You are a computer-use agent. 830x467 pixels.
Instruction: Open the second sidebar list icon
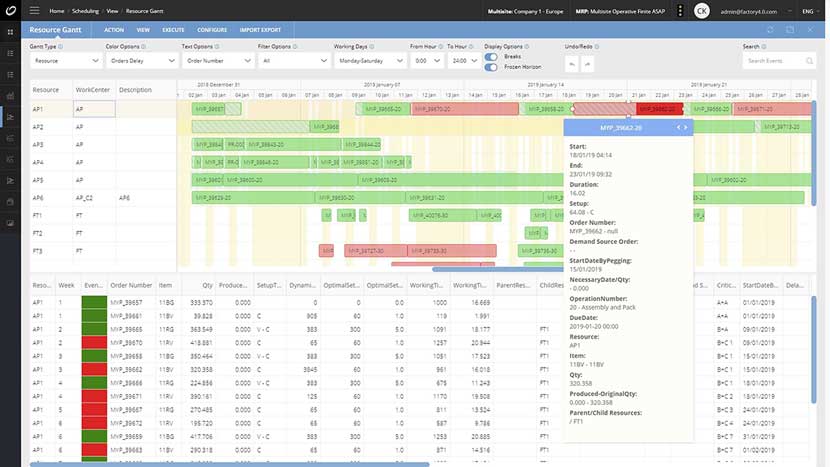tap(10, 53)
